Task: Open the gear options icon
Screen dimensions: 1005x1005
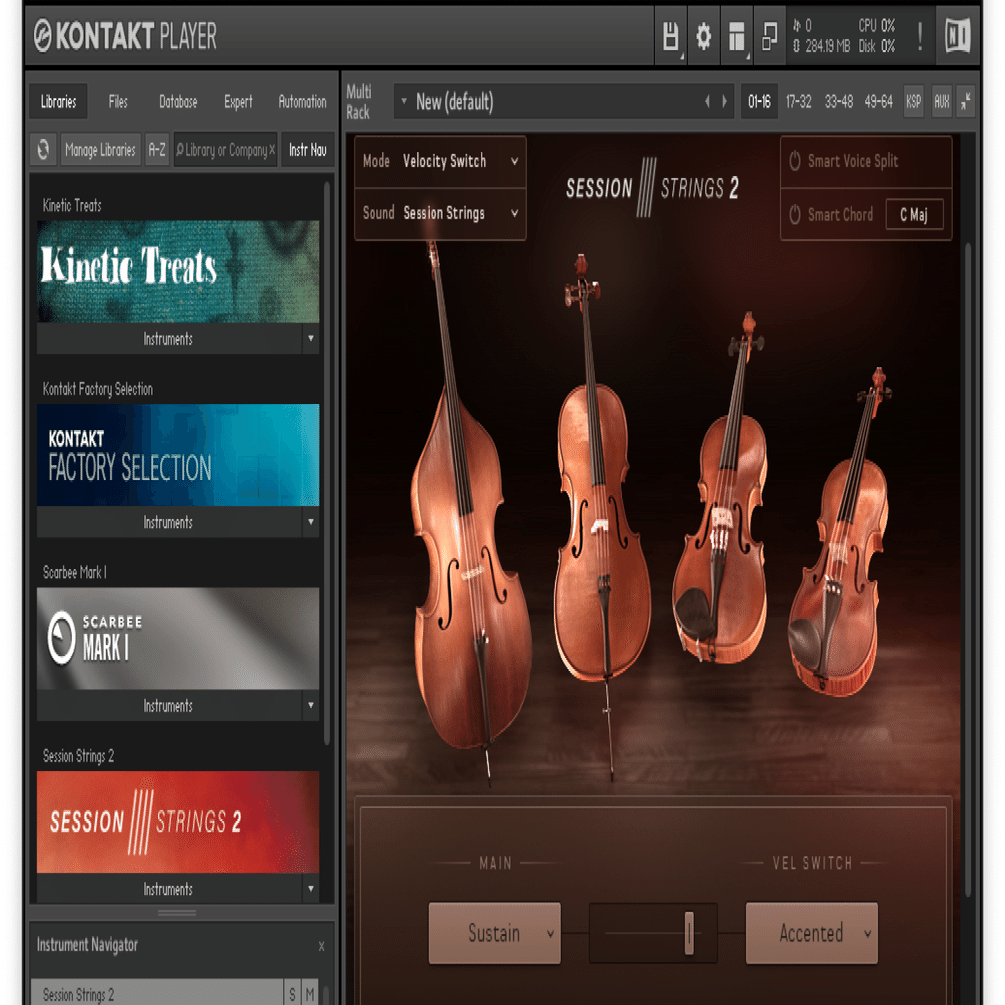Action: click(704, 36)
